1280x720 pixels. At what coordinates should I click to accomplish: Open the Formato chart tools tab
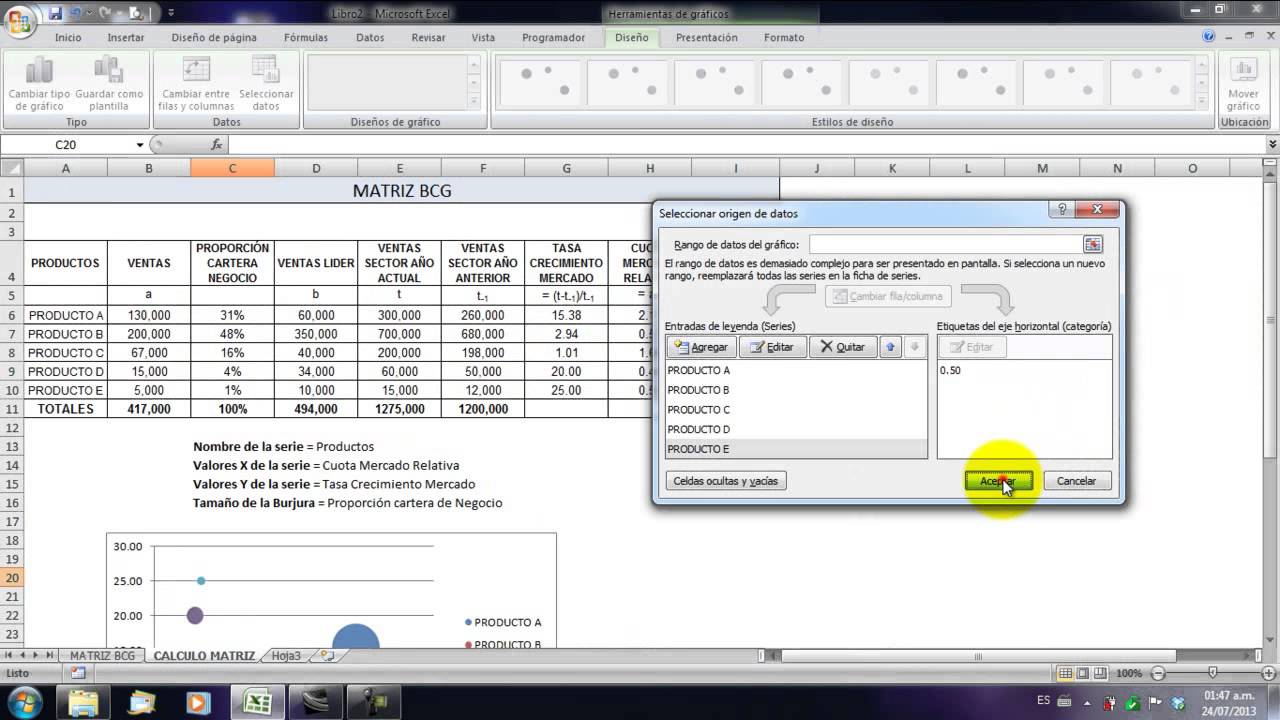pyautogui.click(x=784, y=38)
